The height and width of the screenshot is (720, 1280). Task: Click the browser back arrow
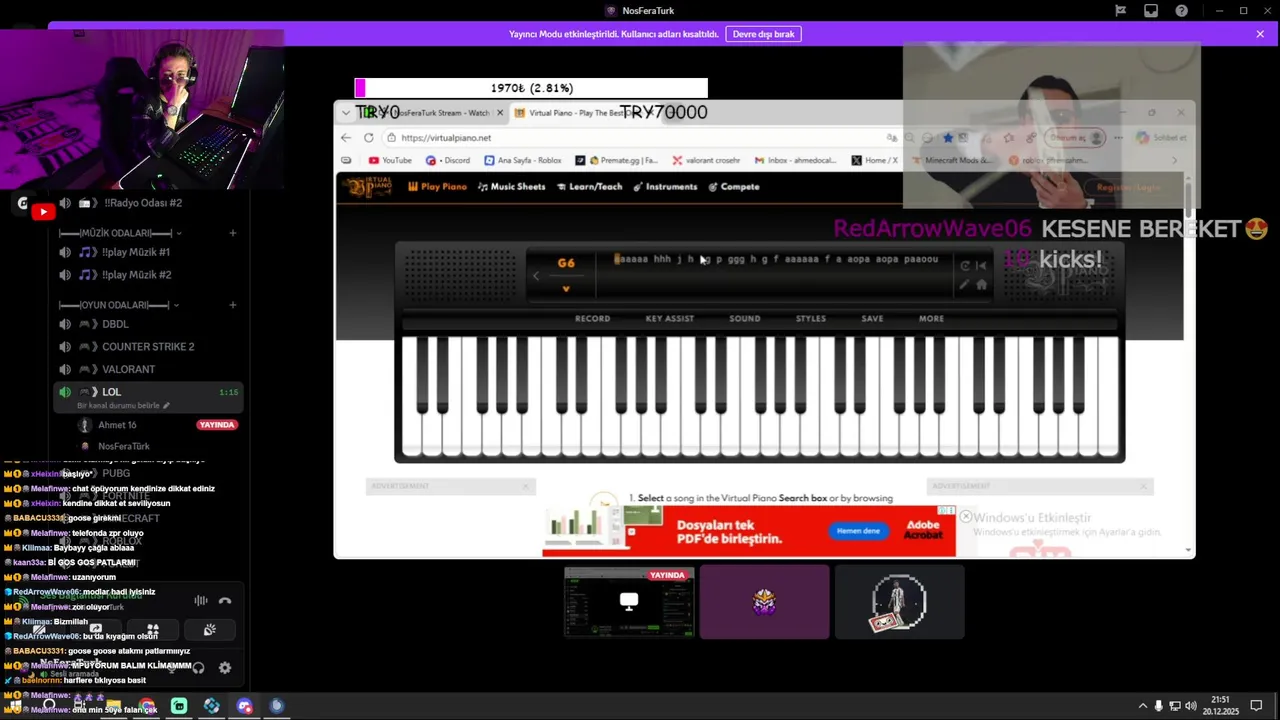click(346, 138)
